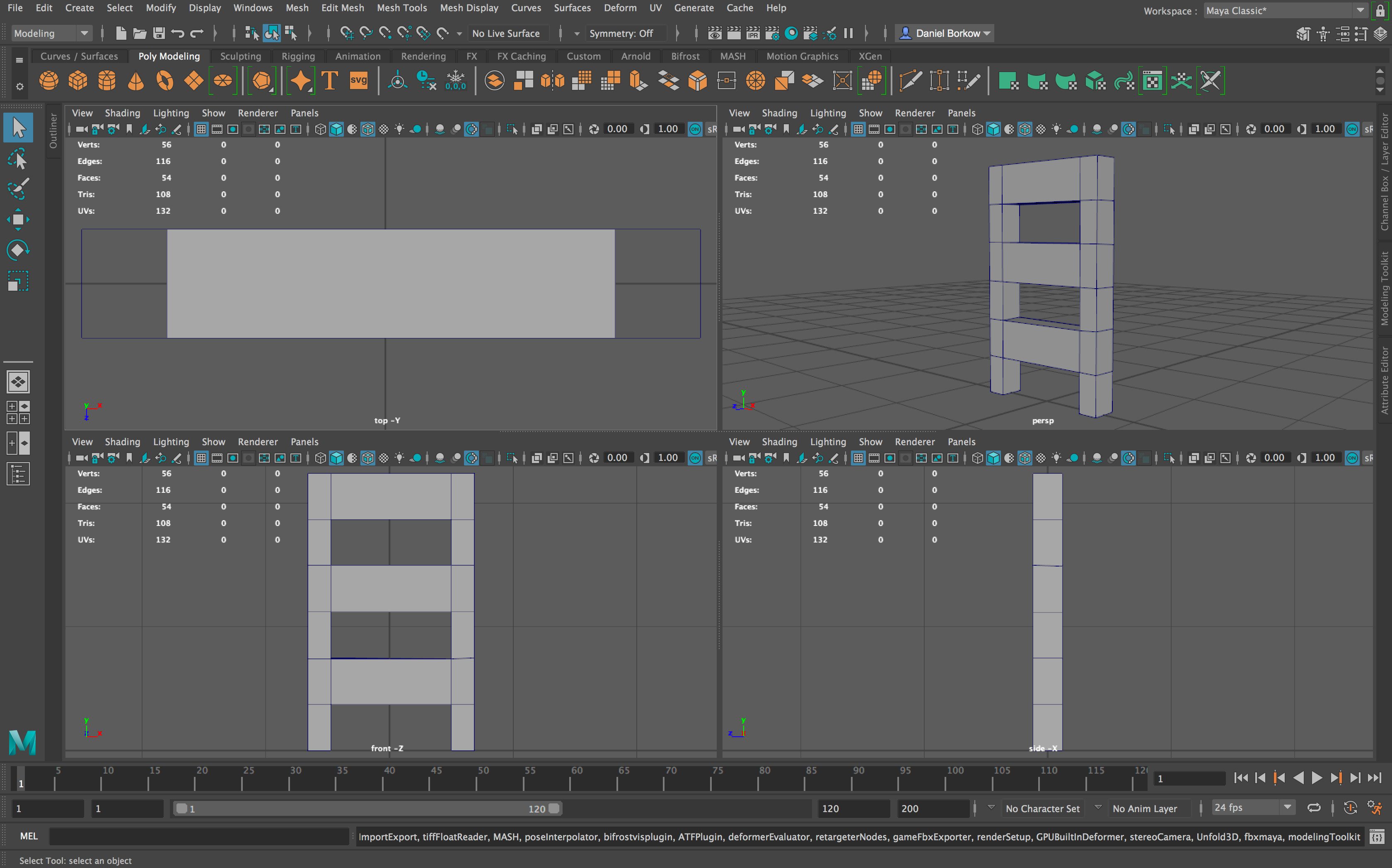Open the Outliner side tab
This screenshot has width=1392, height=868.
[53, 130]
